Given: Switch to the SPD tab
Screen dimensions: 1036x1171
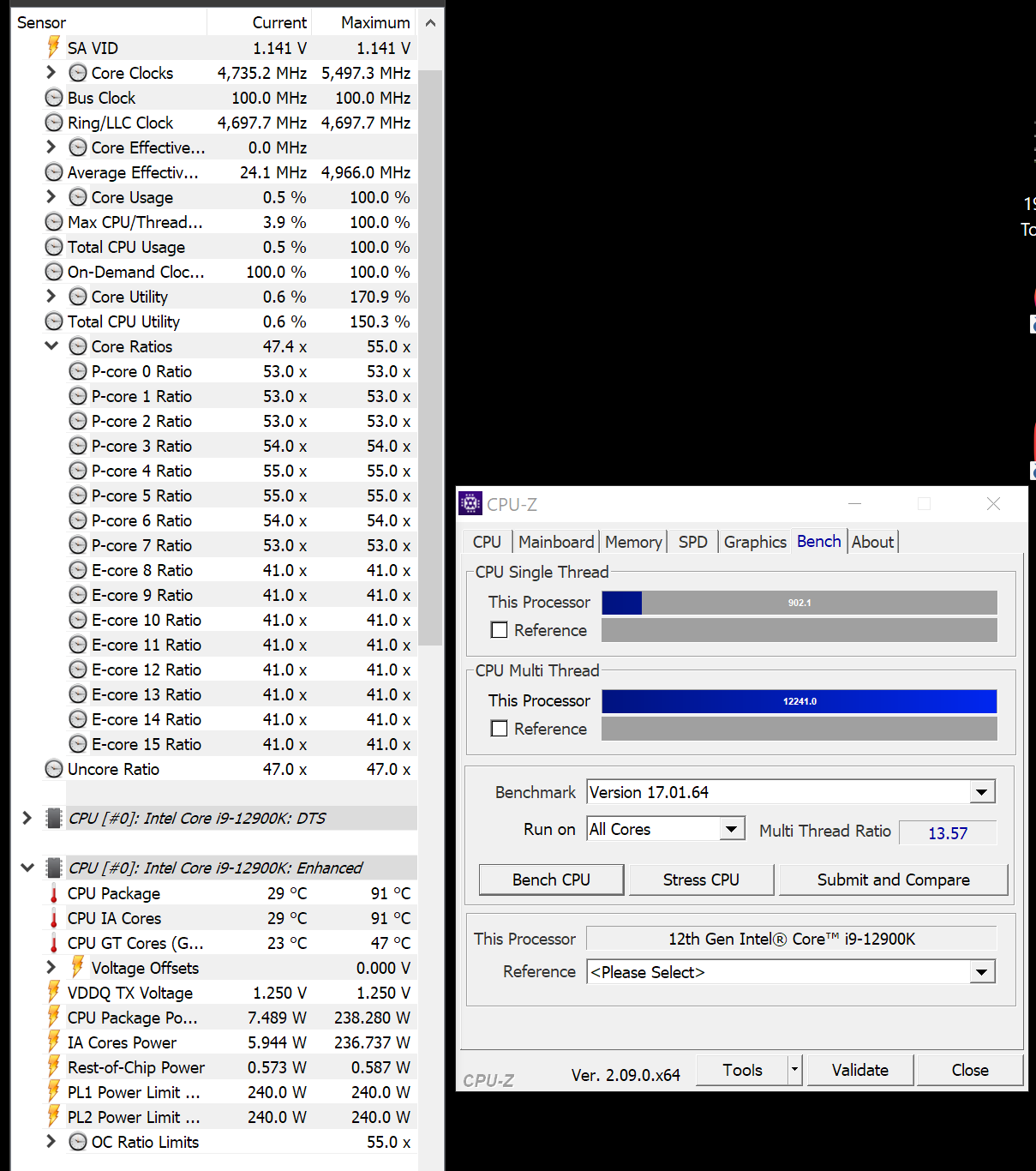Looking at the screenshot, I should point(693,542).
